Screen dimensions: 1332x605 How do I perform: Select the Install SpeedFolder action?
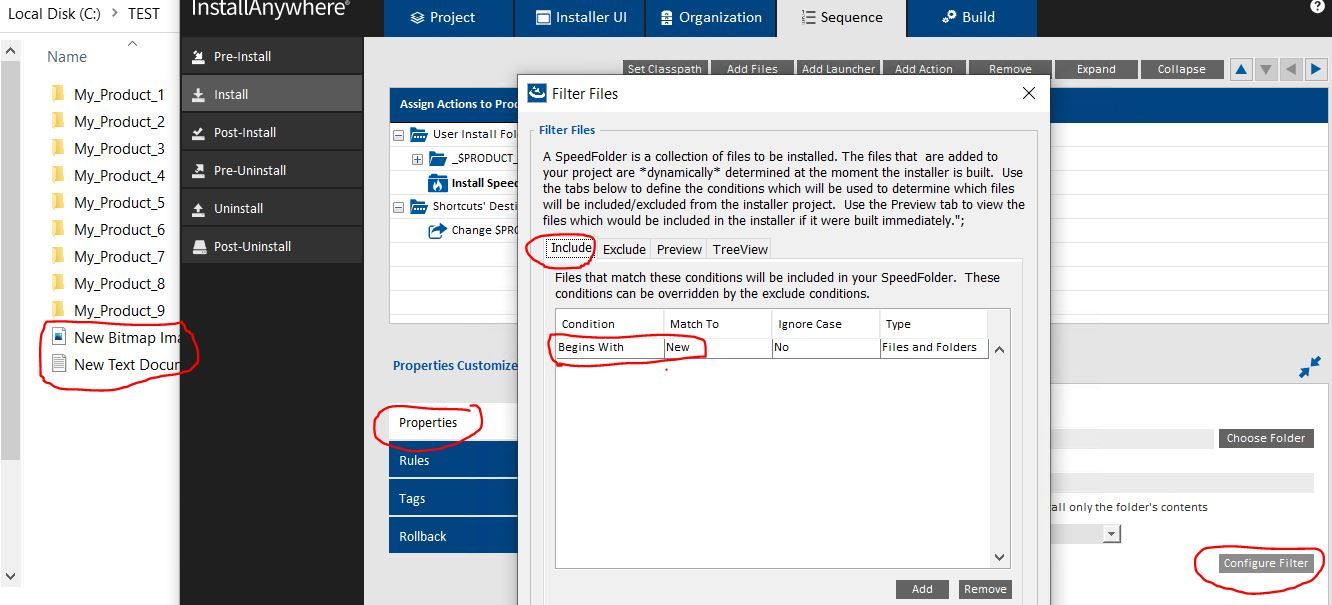pos(484,183)
